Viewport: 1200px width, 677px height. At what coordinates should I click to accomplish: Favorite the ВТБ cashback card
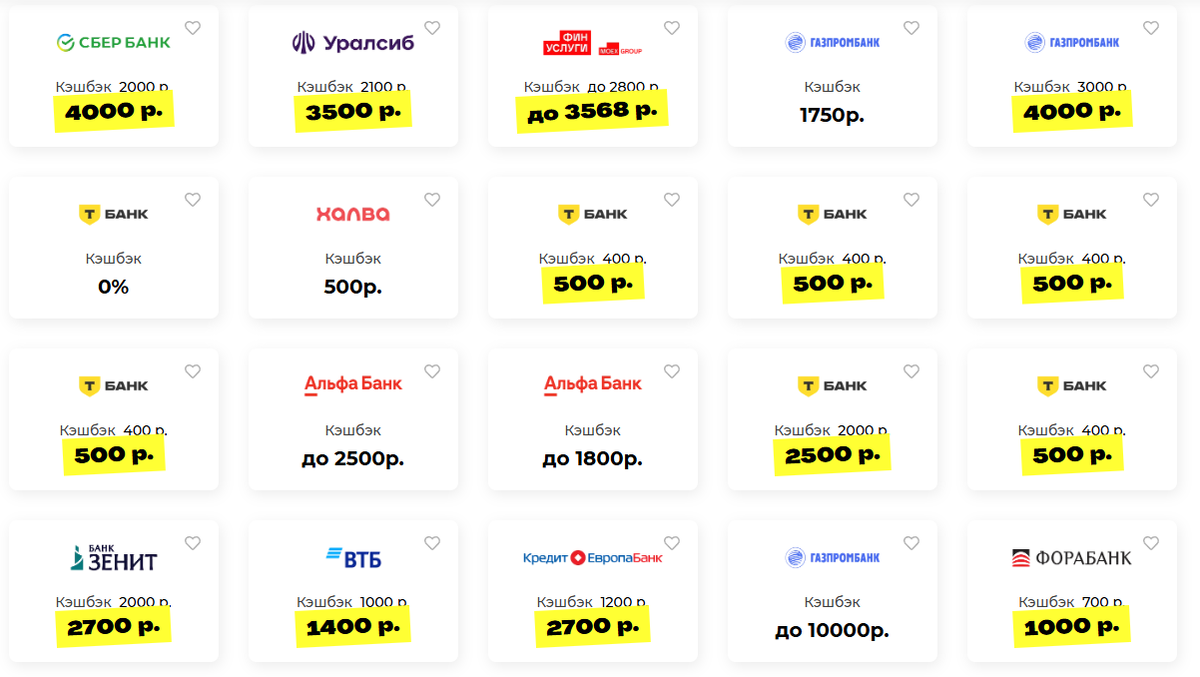tap(432, 543)
